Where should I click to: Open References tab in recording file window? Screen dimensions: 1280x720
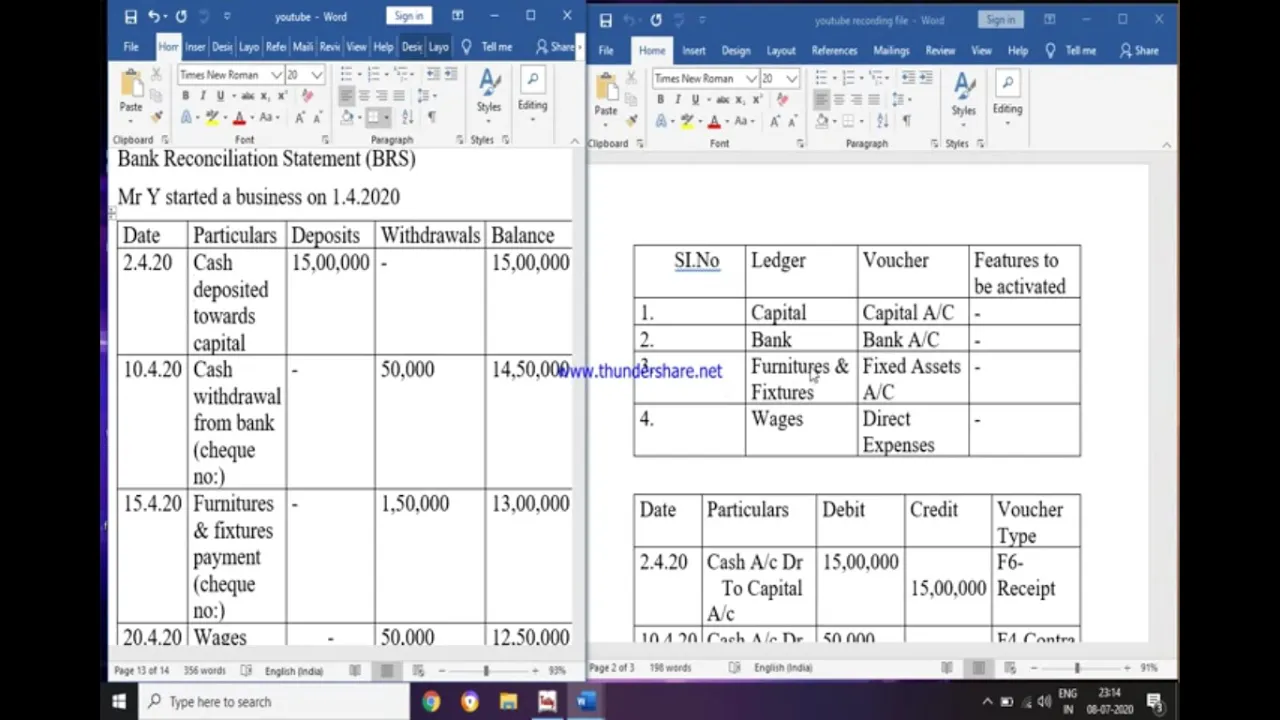(834, 51)
